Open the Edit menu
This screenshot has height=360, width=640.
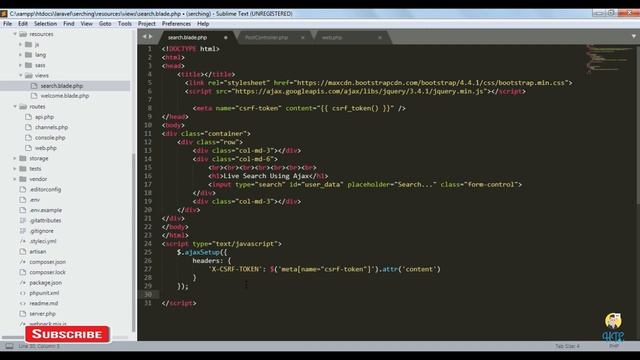click(23, 24)
